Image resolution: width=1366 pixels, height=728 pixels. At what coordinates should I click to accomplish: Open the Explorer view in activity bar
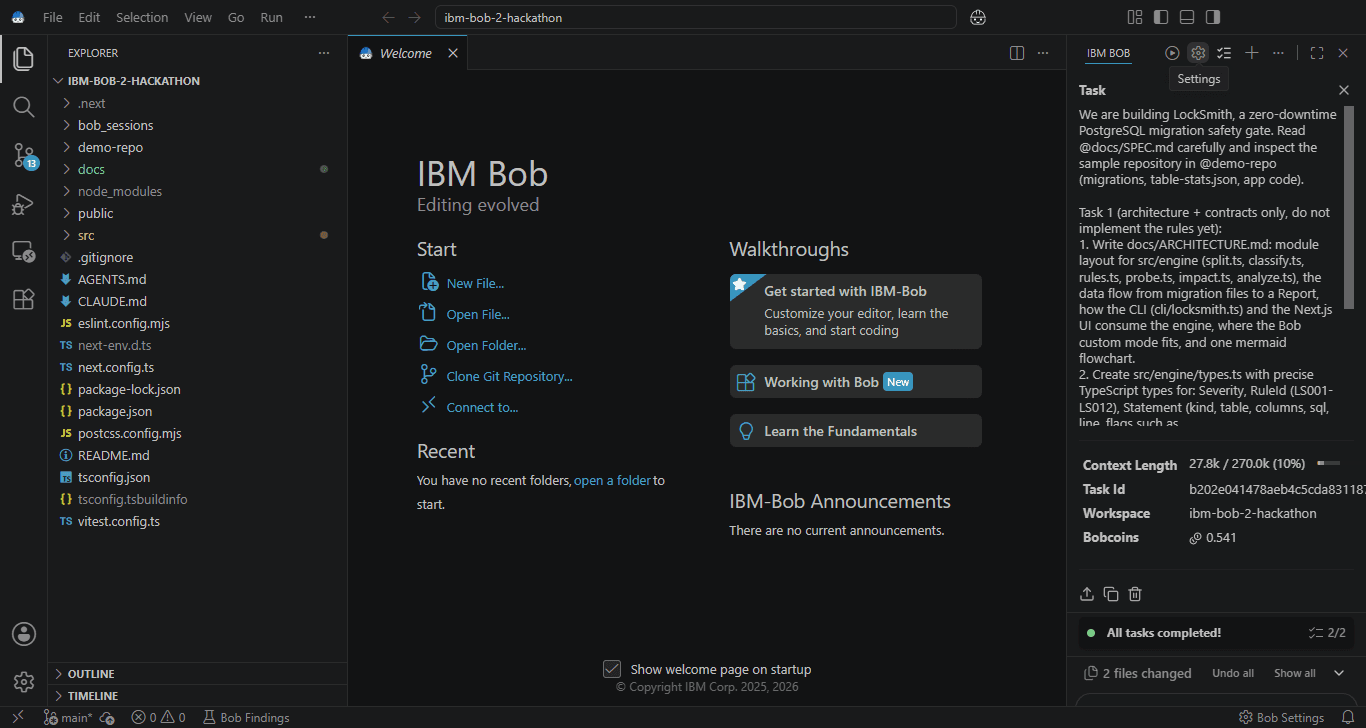24,58
